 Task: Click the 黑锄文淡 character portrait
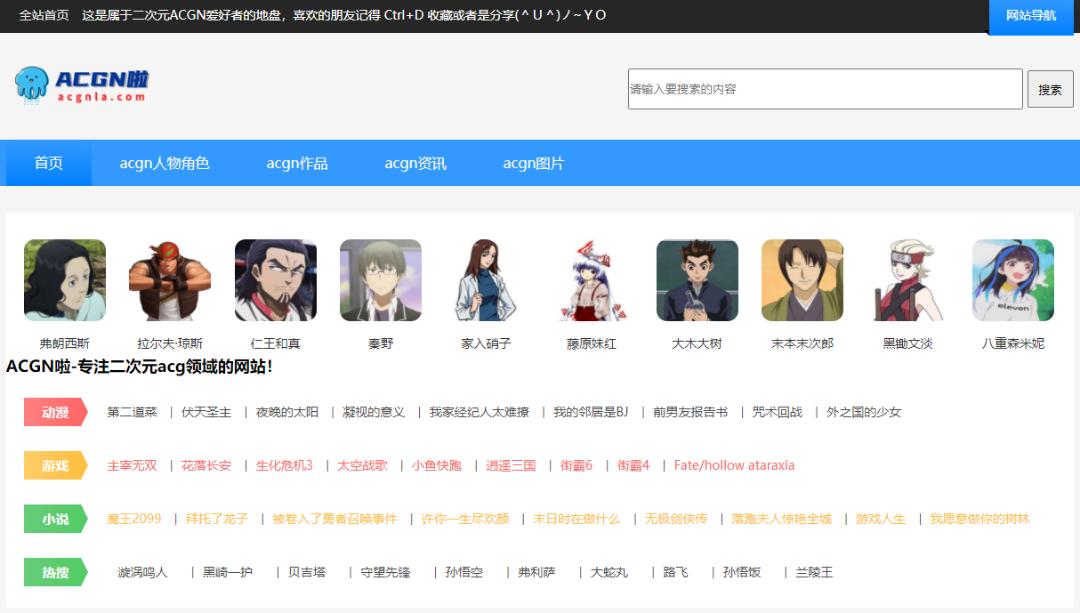908,280
